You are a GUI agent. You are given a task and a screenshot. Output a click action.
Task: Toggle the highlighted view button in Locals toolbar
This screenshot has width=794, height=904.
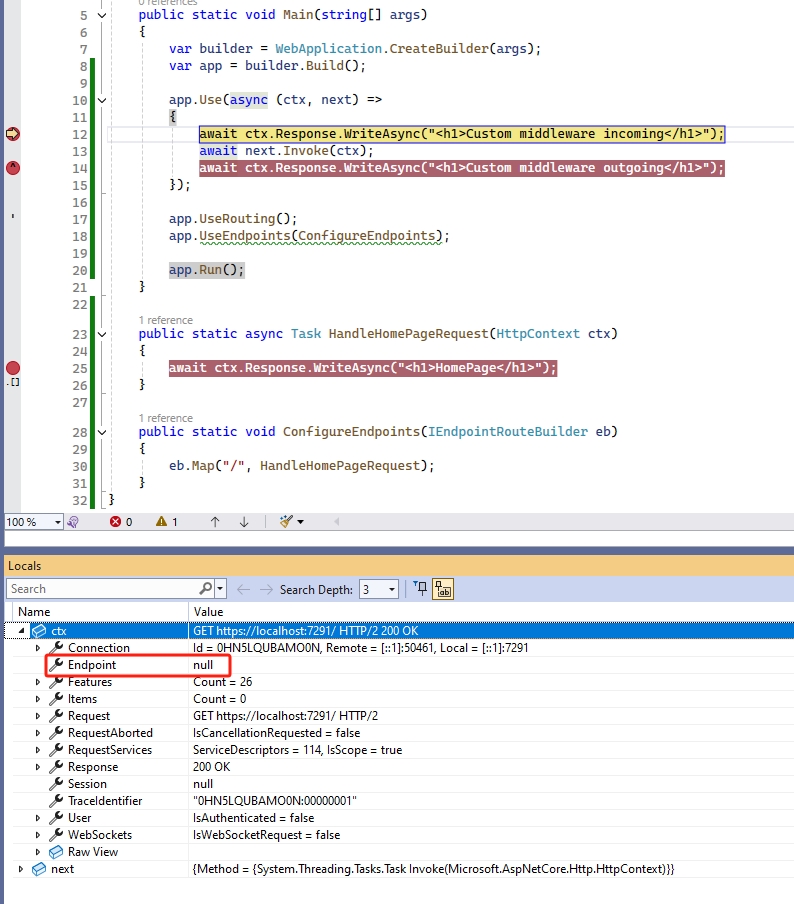443,589
